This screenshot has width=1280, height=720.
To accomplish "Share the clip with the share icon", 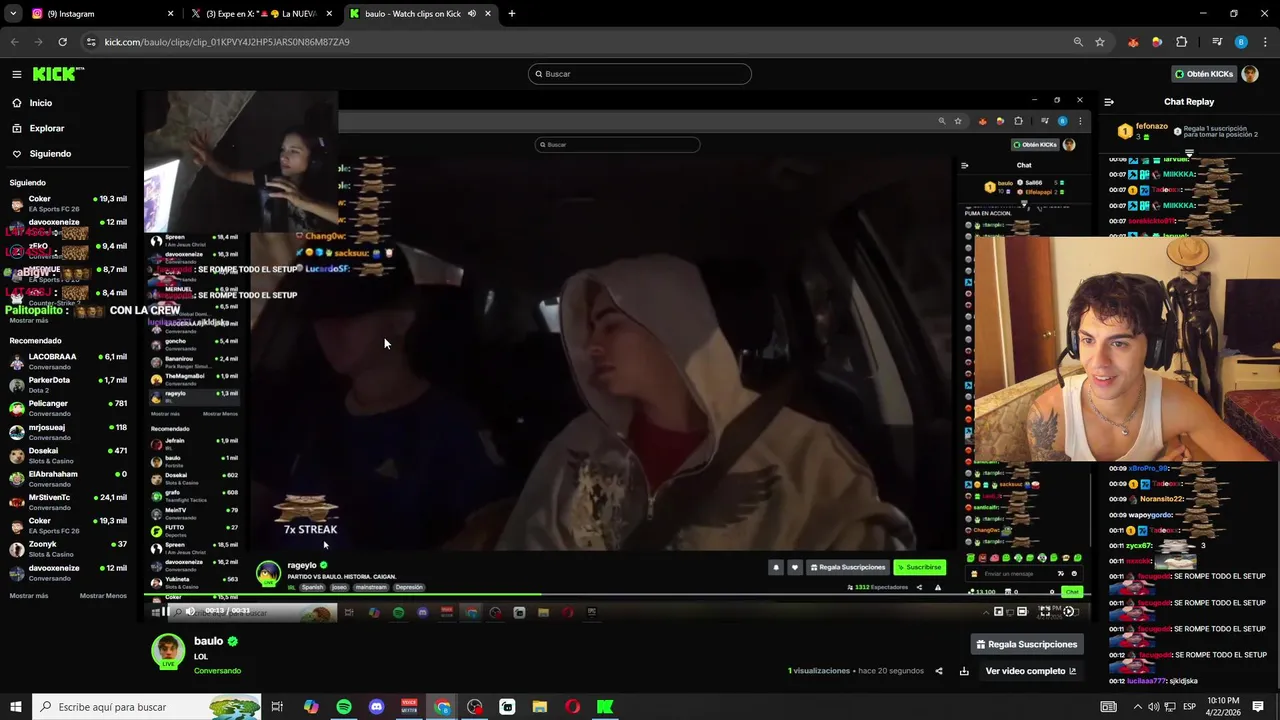I will coord(938,671).
